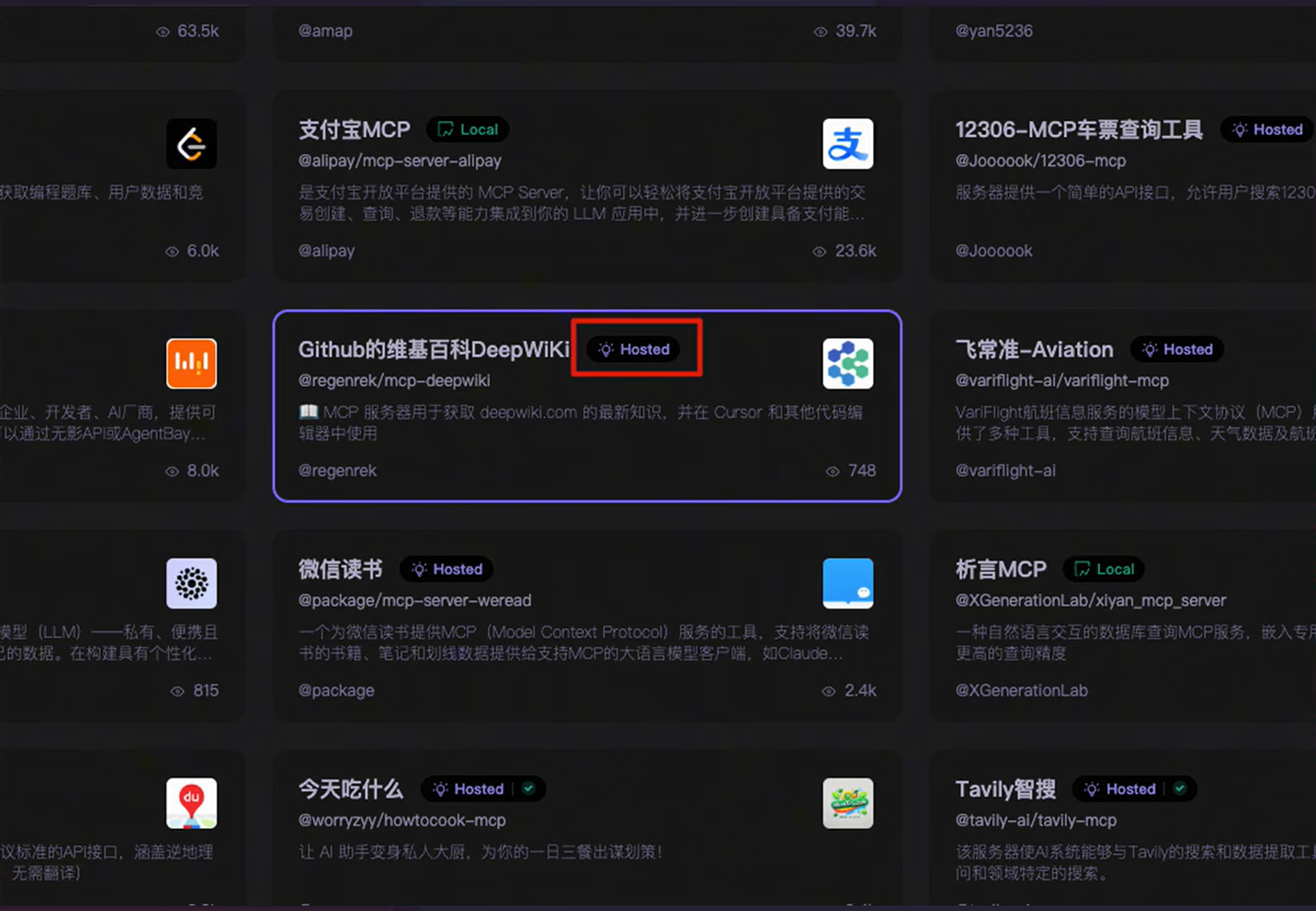Viewport: 1316px width, 911px height.
Task: Click the eye icon beside 39.7k
Action: click(x=821, y=31)
